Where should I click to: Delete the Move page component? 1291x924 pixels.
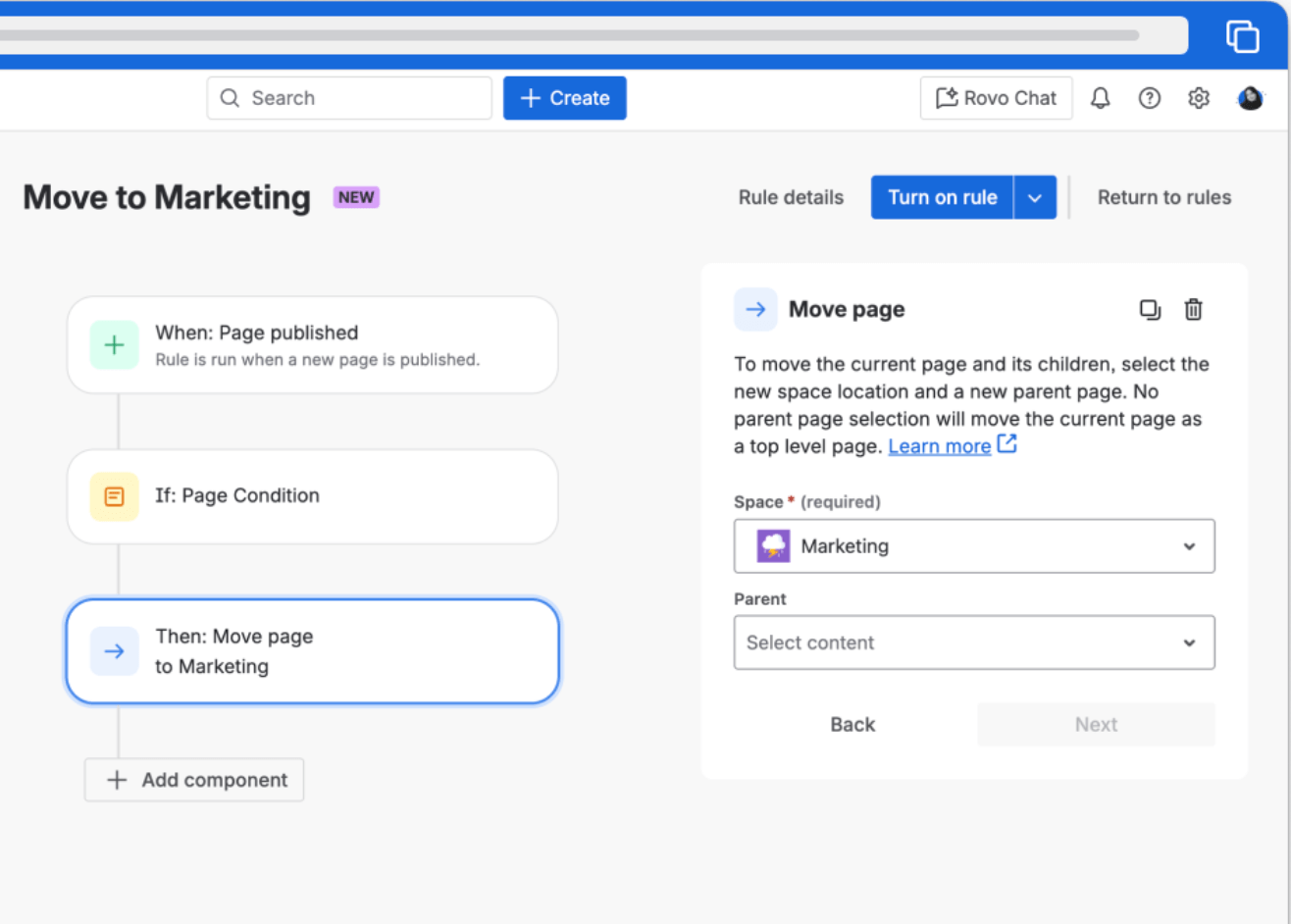pos(1193,310)
